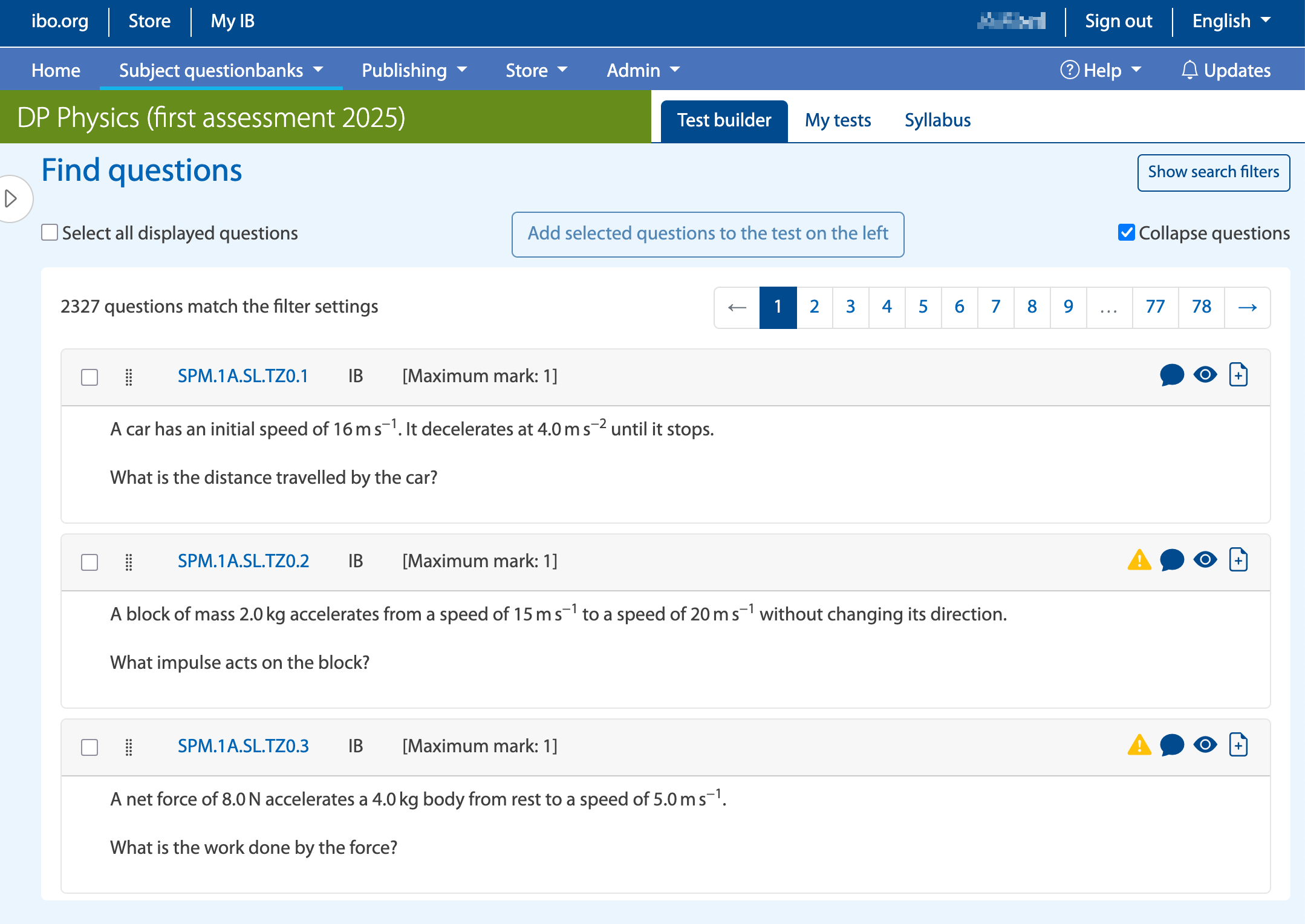Go to next results page arrow
The height and width of the screenshot is (924, 1305).
1247,307
